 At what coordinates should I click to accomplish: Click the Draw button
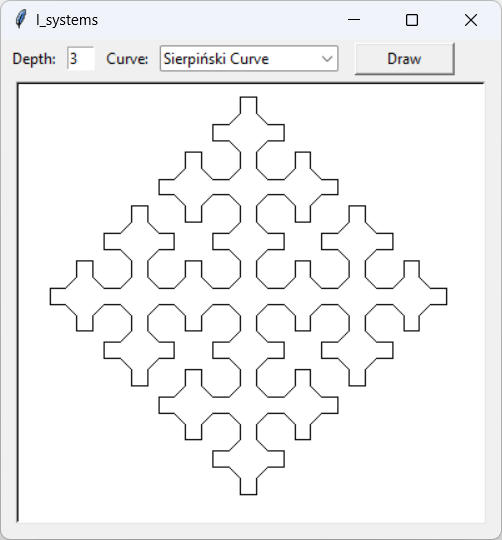click(405, 59)
